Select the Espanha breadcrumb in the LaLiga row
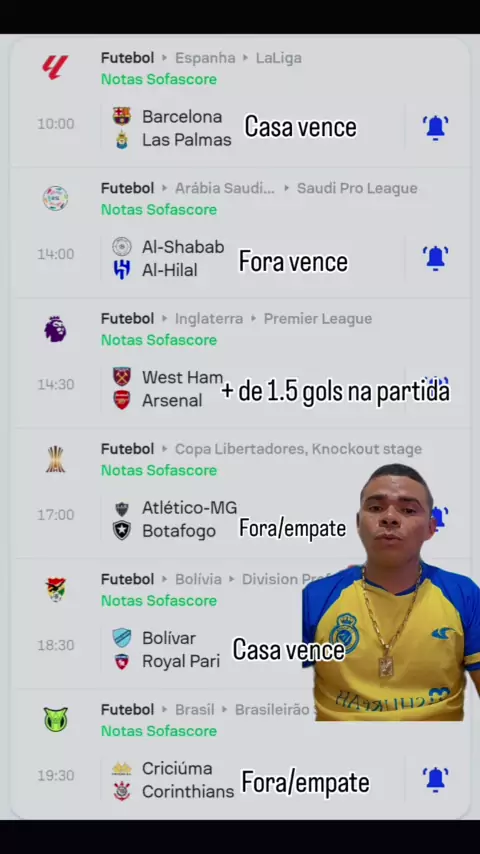The height and width of the screenshot is (854, 480). (205, 58)
